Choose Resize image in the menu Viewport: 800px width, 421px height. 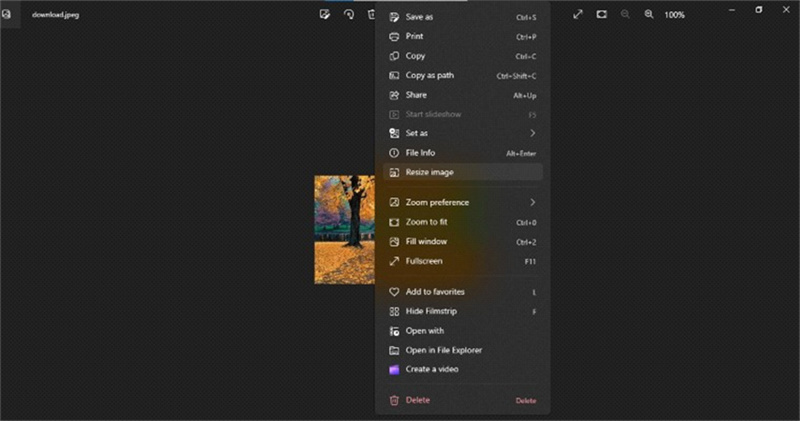coord(462,172)
